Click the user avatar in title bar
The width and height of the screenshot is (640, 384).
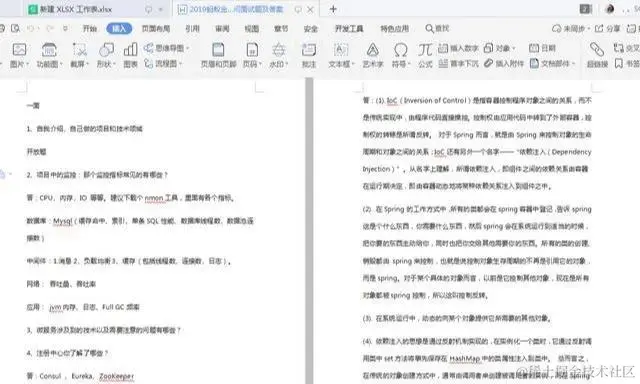coord(610,9)
